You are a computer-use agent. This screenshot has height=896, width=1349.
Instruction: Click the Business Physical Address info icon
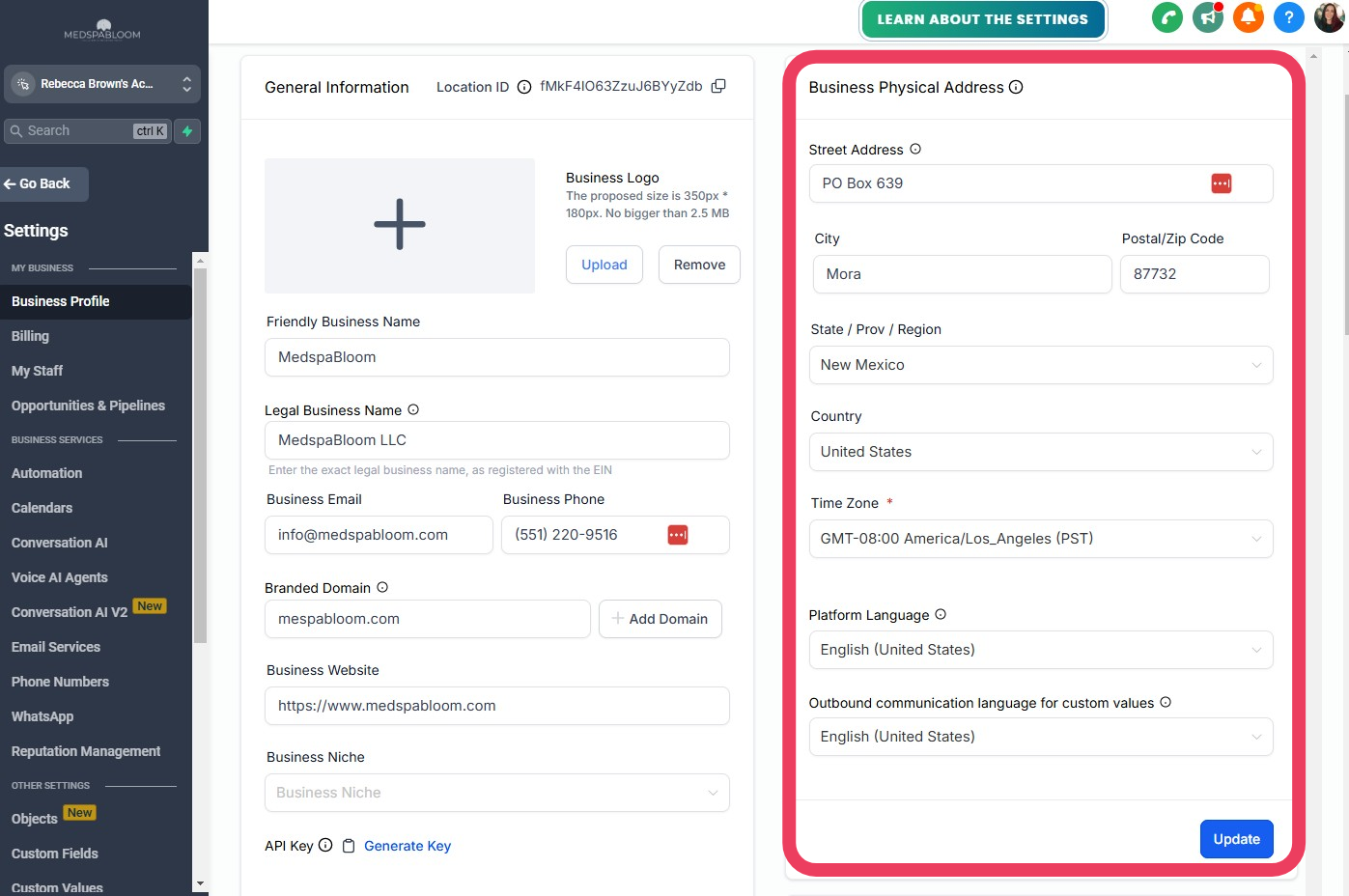(1016, 87)
